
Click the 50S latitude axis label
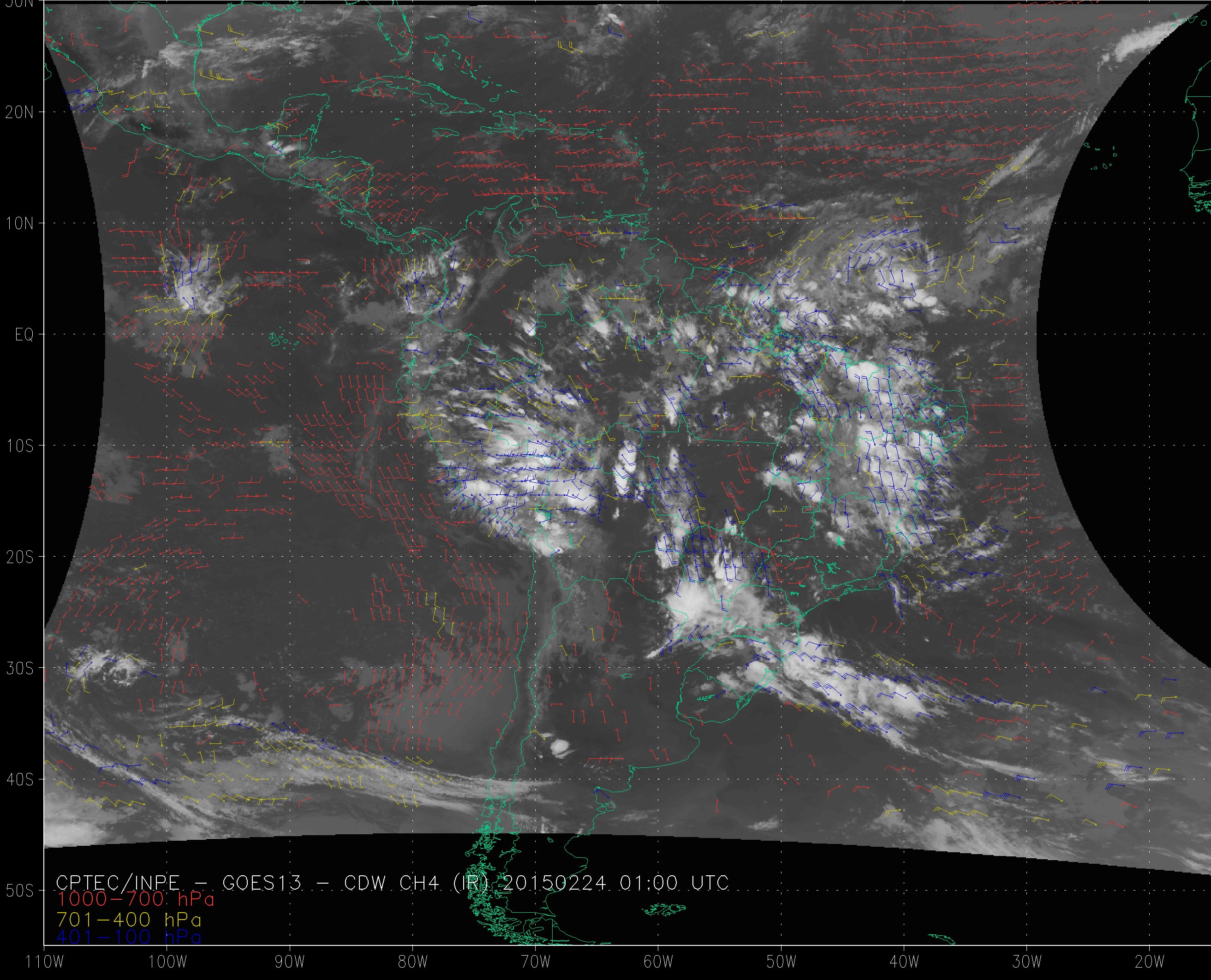(x=20, y=891)
